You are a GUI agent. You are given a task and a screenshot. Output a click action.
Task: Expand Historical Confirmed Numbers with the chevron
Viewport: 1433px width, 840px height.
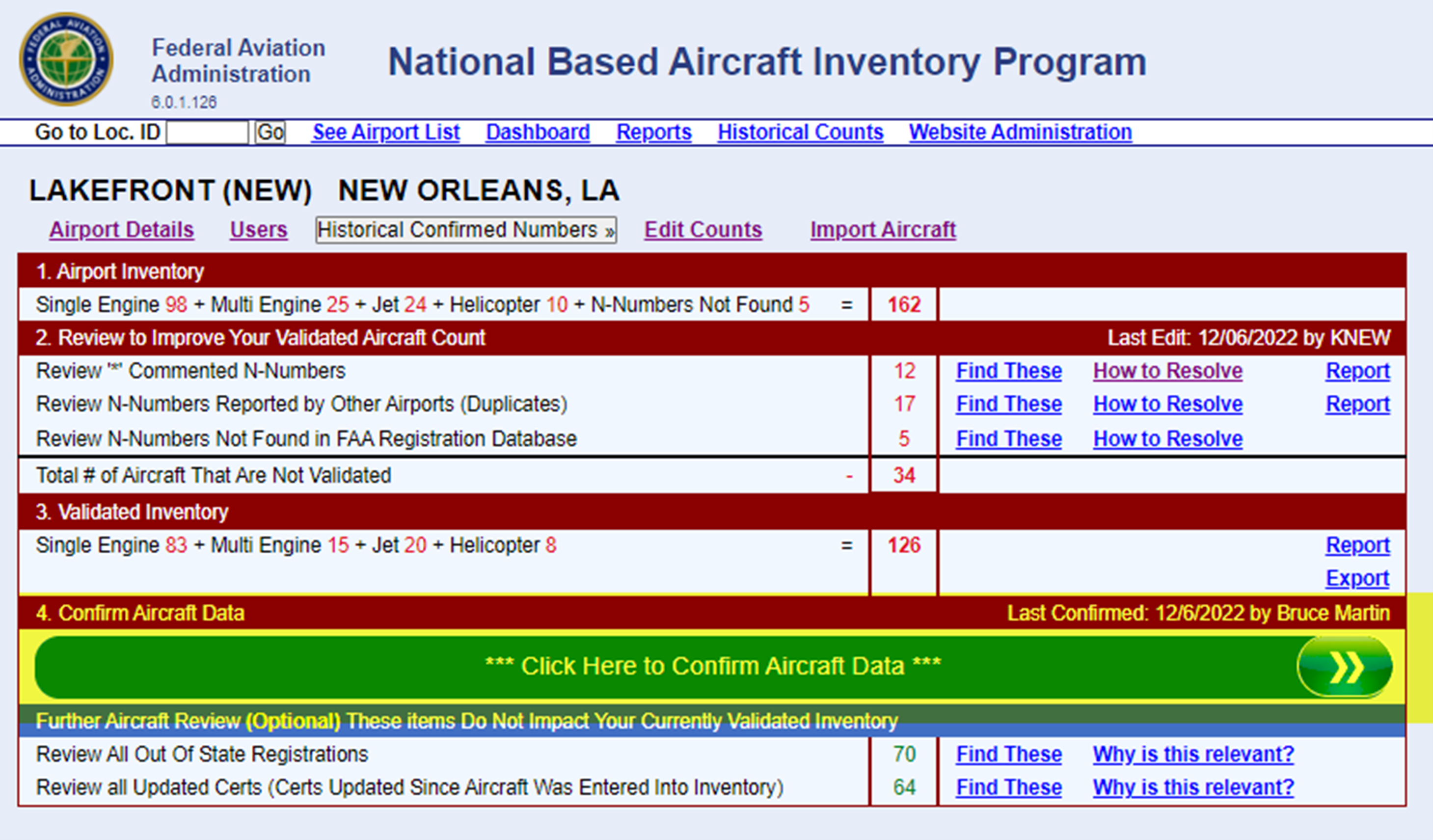point(608,230)
